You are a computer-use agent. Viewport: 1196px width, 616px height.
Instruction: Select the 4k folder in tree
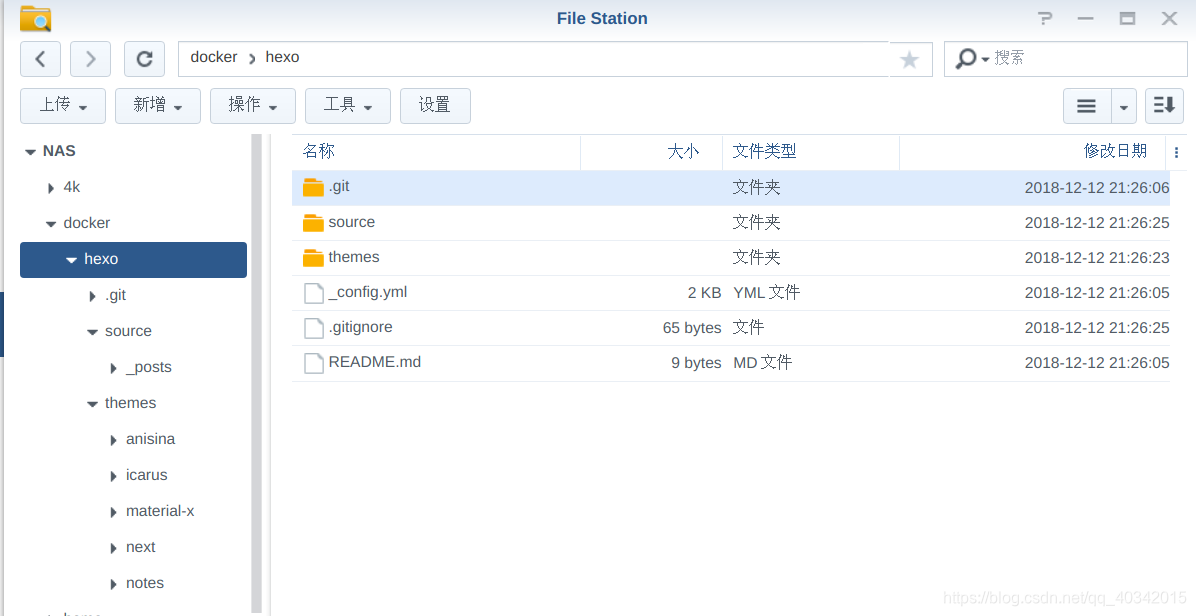(72, 187)
